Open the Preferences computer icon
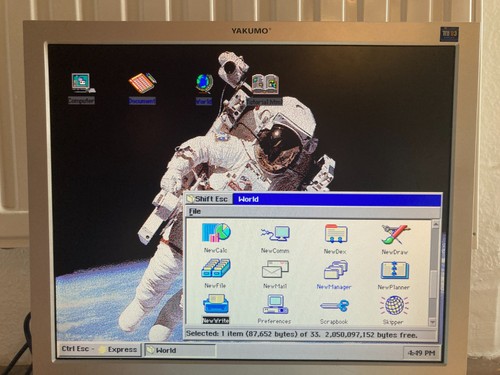Screen dimensions: 500x375 click(x=275, y=305)
